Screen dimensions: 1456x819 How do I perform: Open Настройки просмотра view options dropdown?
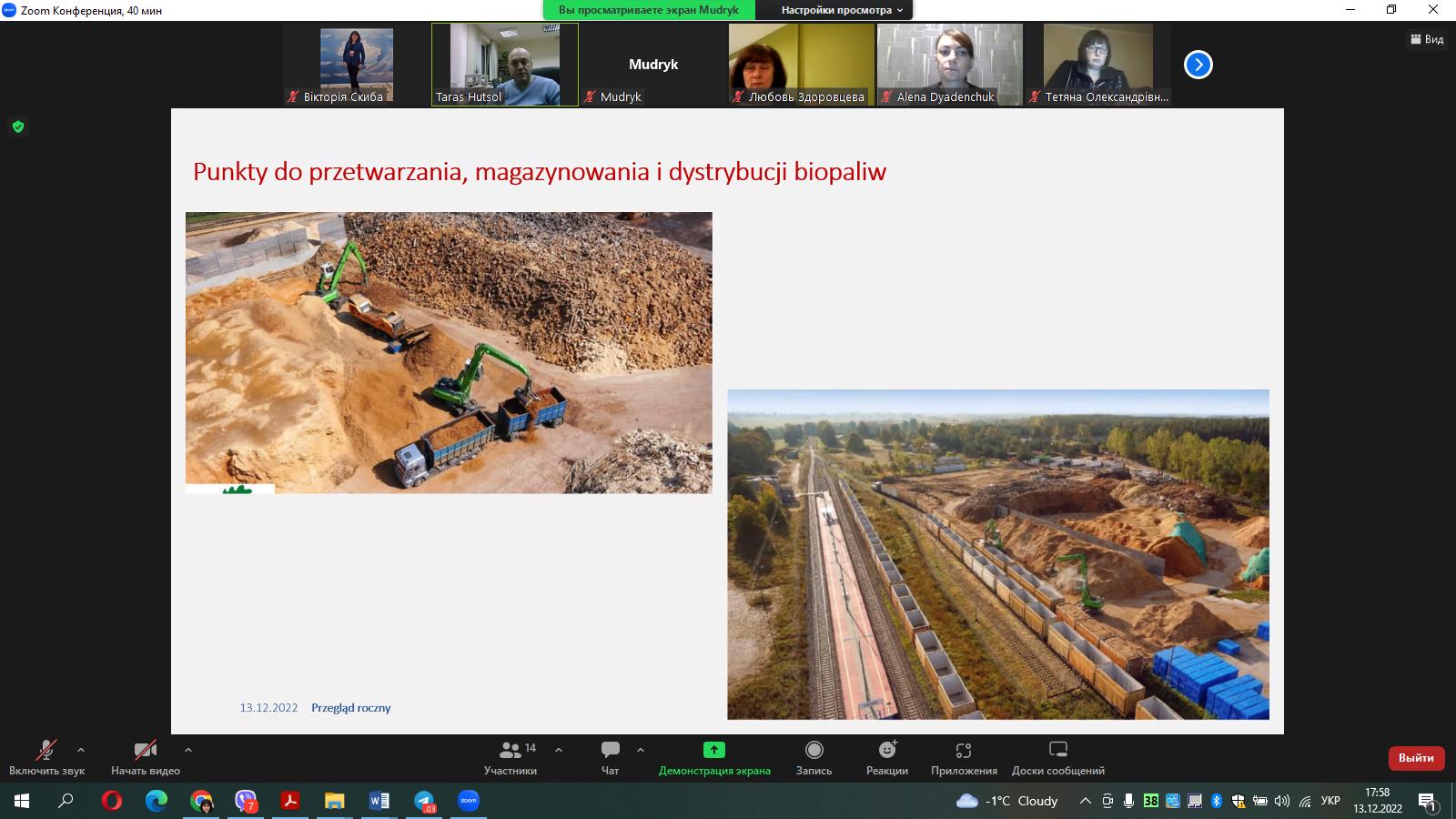coord(842,10)
